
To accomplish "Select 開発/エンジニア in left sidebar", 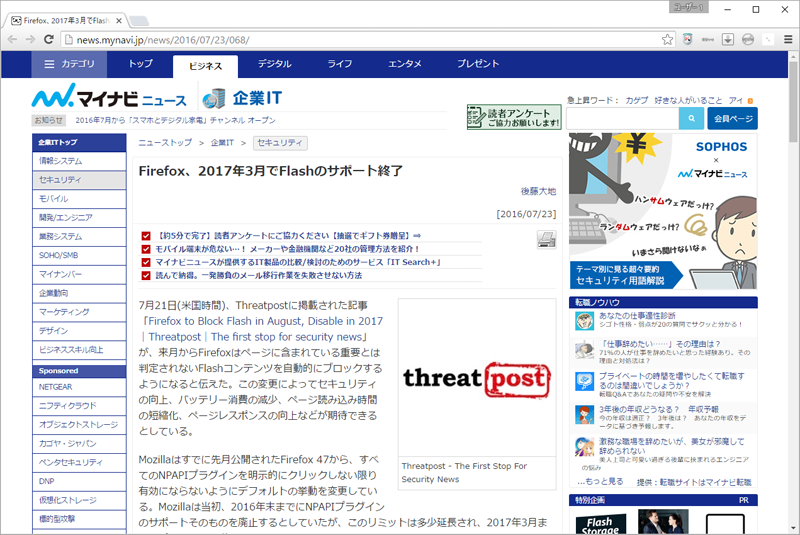I will tap(79, 218).
